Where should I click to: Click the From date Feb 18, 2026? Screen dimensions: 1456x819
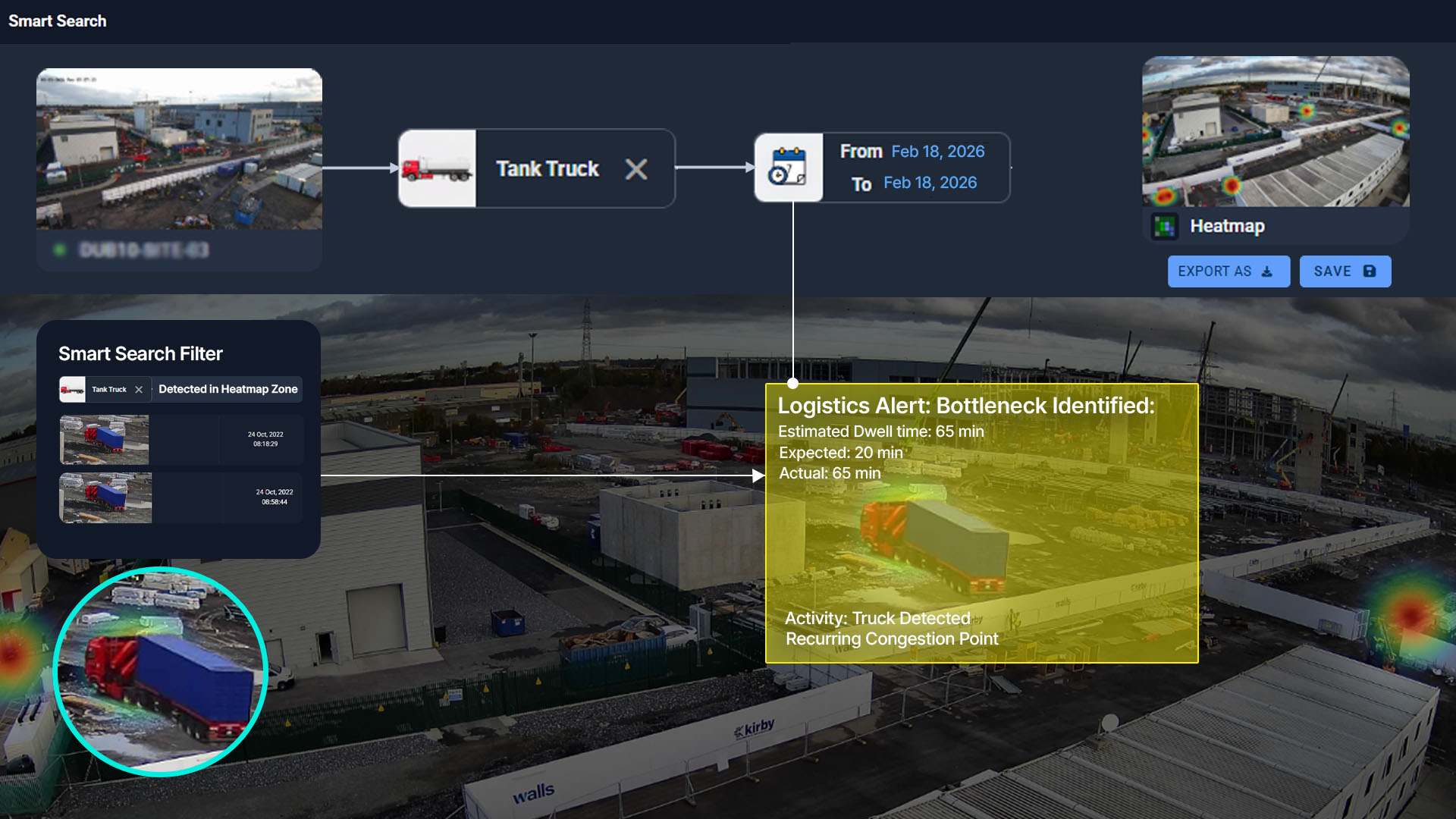point(937,152)
